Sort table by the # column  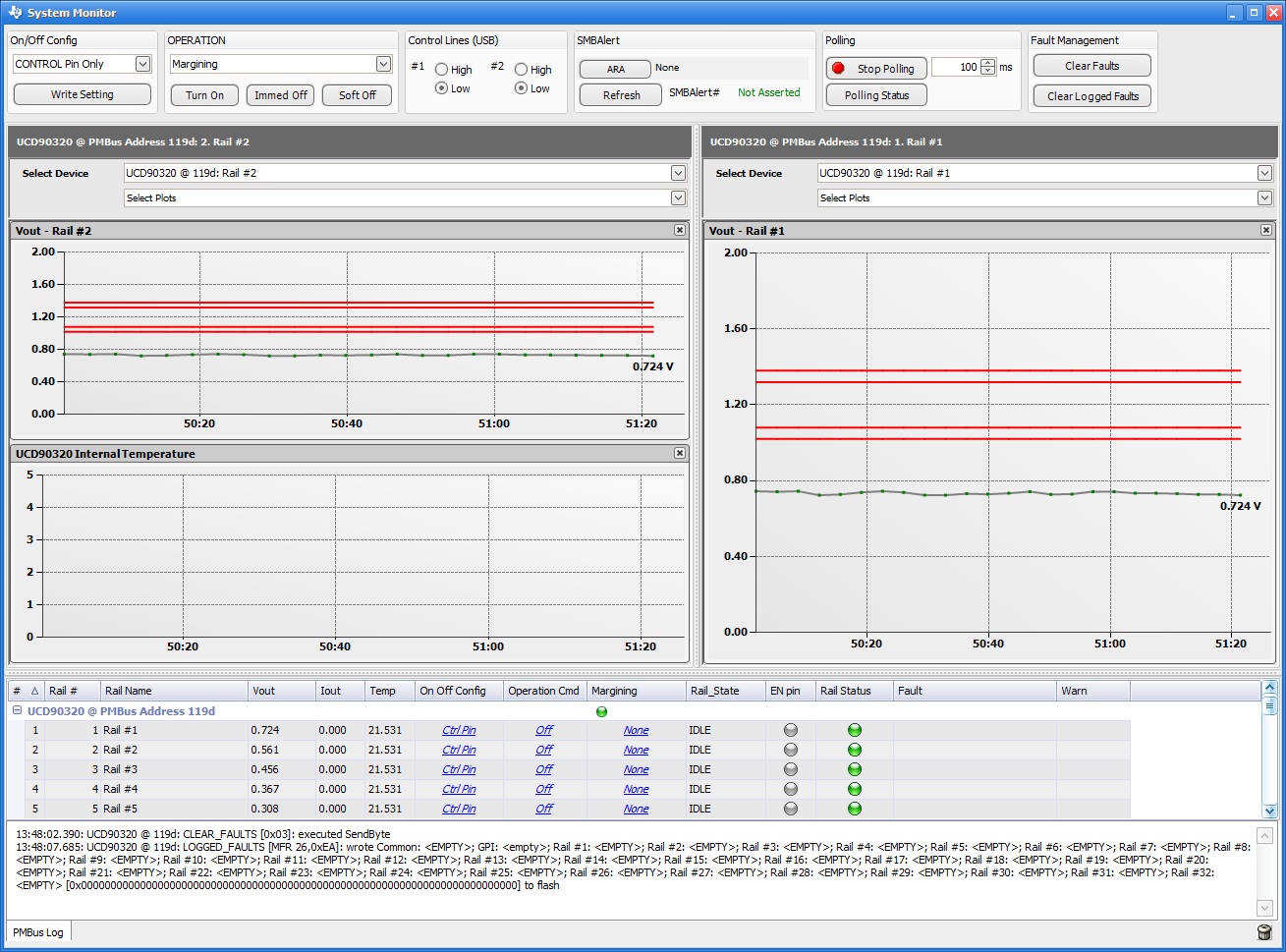[x=26, y=691]
